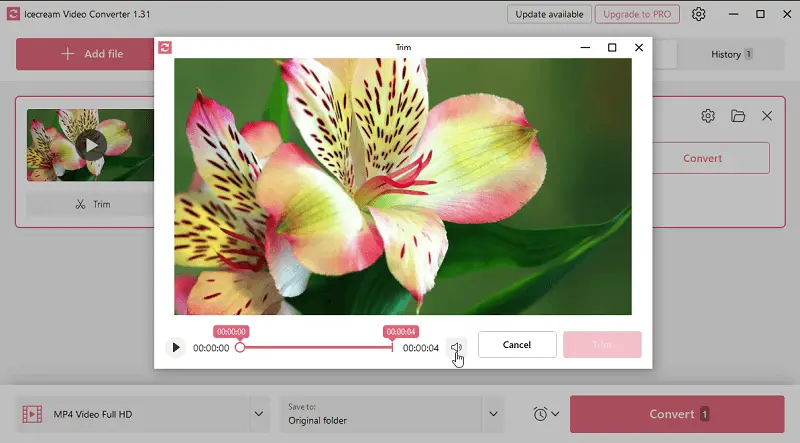
Task: Remove the file with its X icon
Action: 767,116
